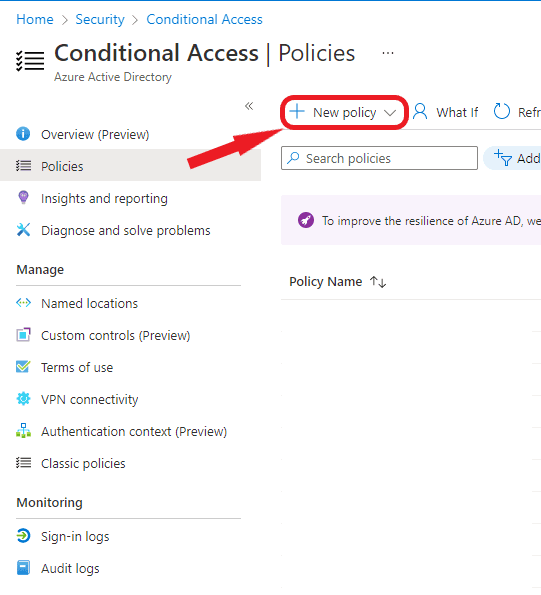Sort the list by Policy Name arrows

pos(378,282)
